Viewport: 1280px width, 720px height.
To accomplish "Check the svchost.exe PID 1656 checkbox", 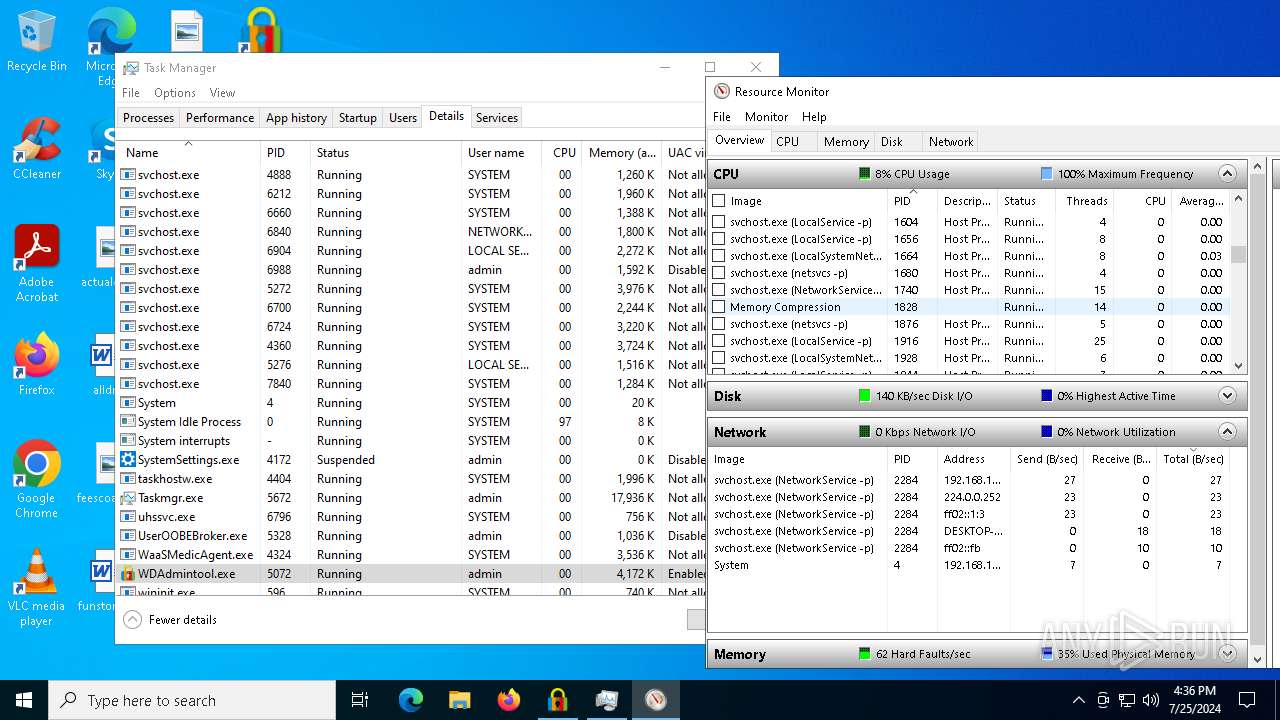I will [718, 239].
